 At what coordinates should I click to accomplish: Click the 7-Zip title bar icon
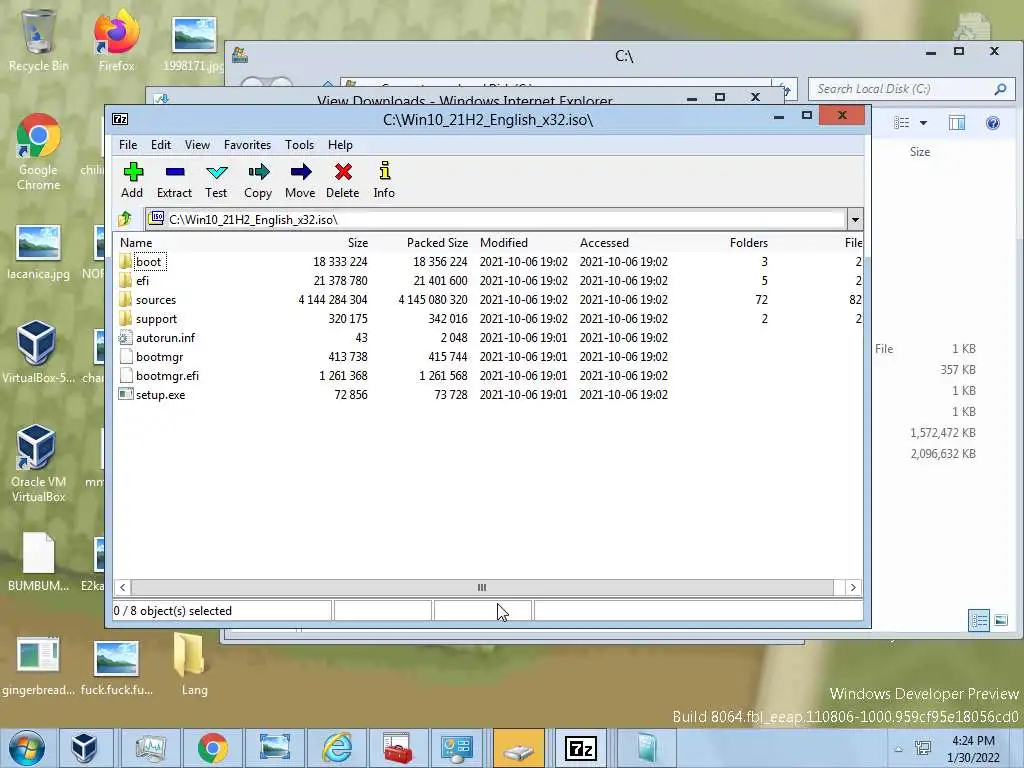coord(120,119)
